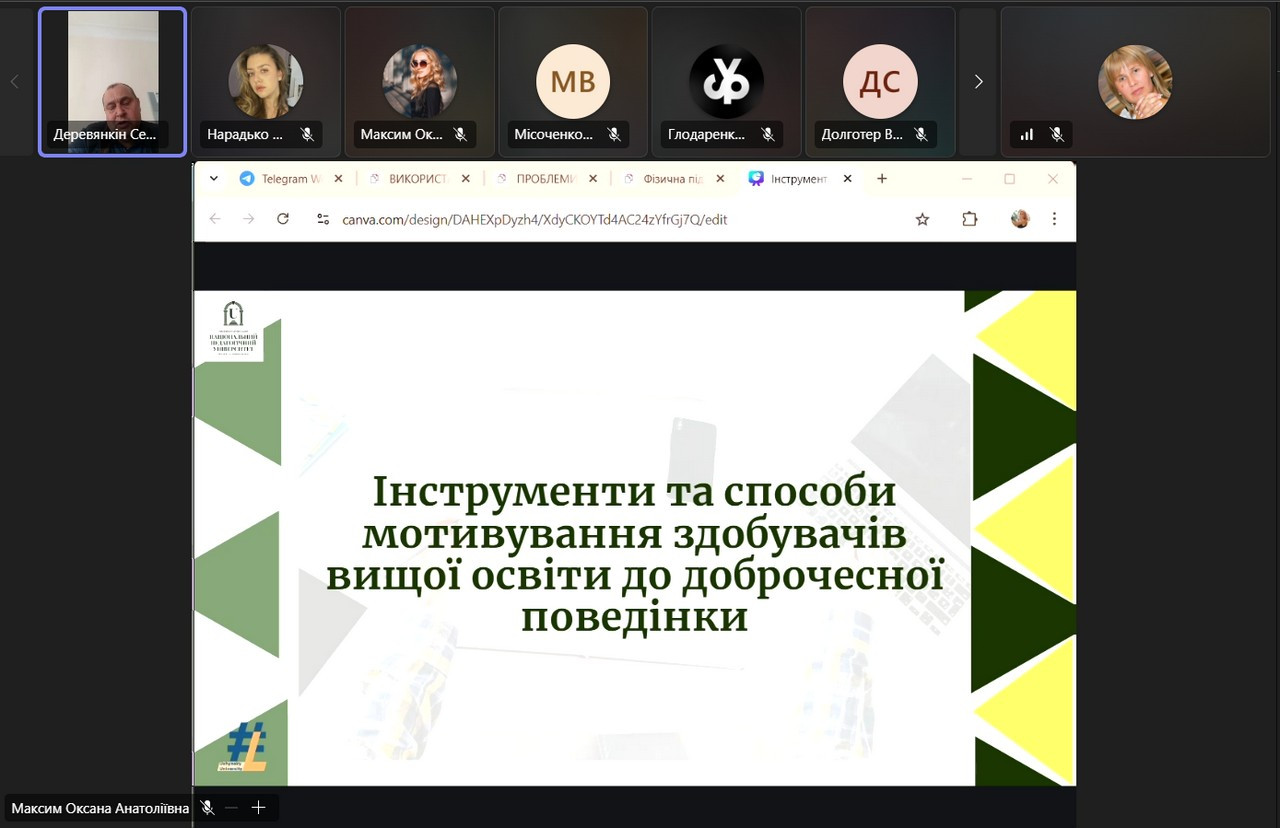
Task: Toggle mute icon on Місоченко participant tile
Action: click(614, 134)
